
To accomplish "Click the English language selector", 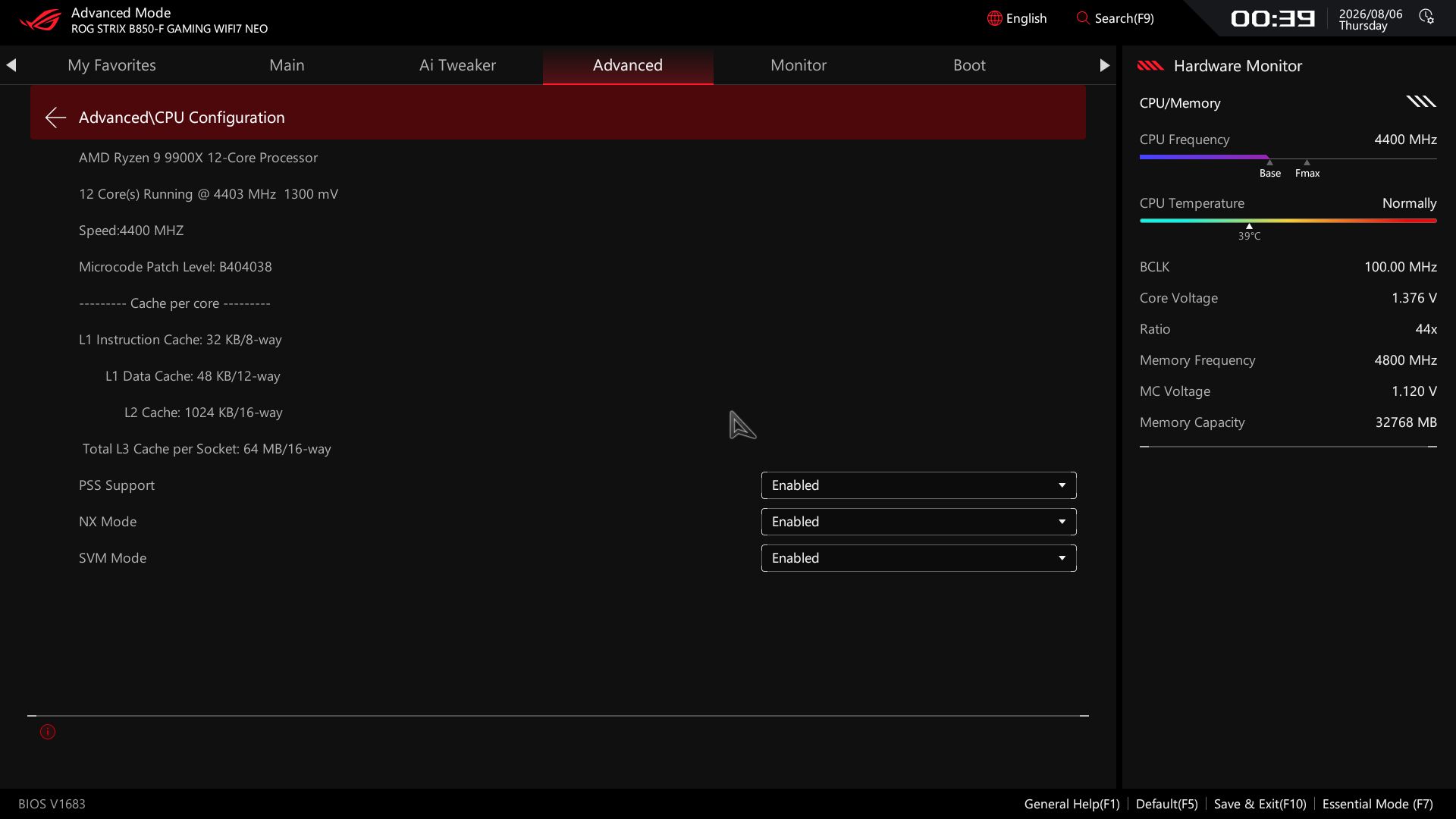I will tap(1017, 18).
